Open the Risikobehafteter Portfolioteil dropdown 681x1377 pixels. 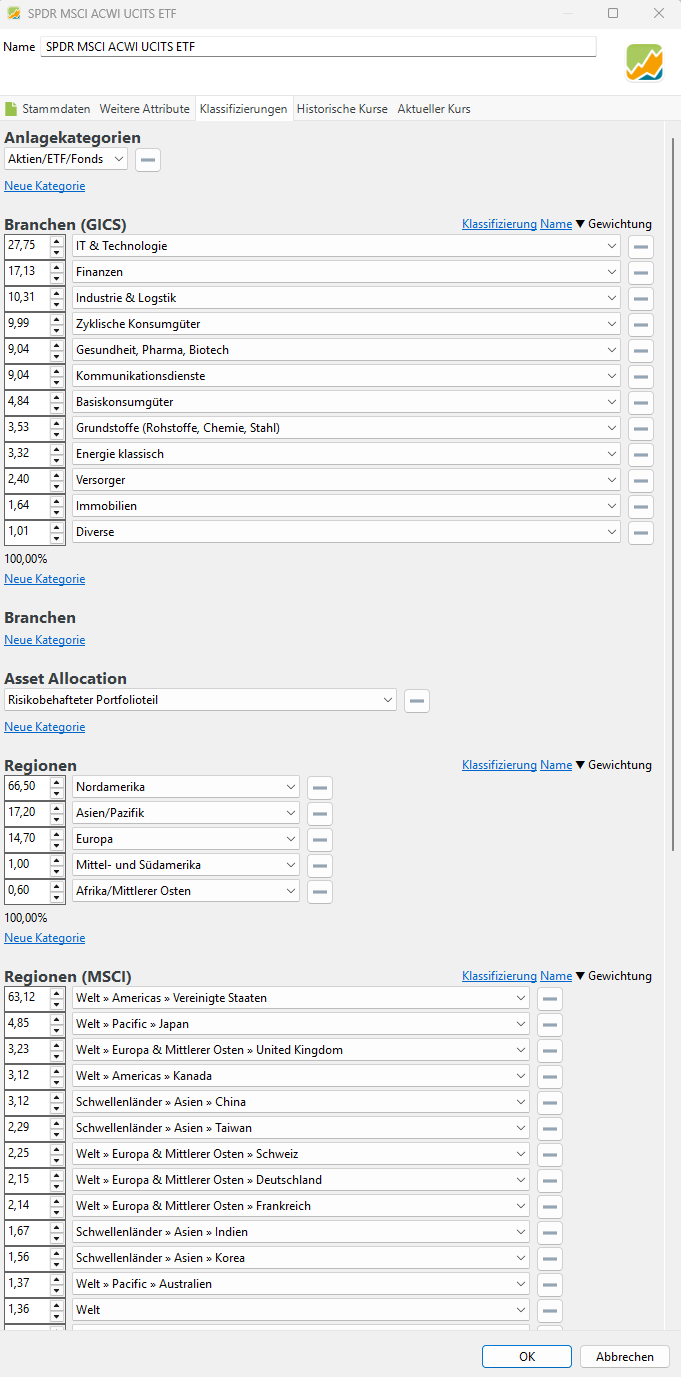200,700
